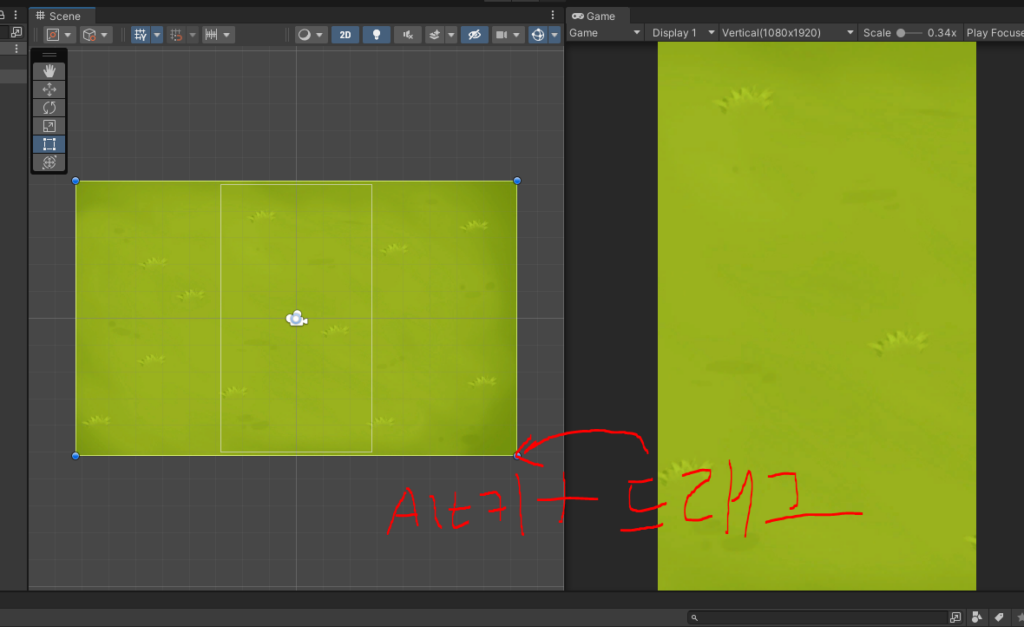1024x627 pixels.
Task: Switch to the Scene tab
Action: click(63, 16)
